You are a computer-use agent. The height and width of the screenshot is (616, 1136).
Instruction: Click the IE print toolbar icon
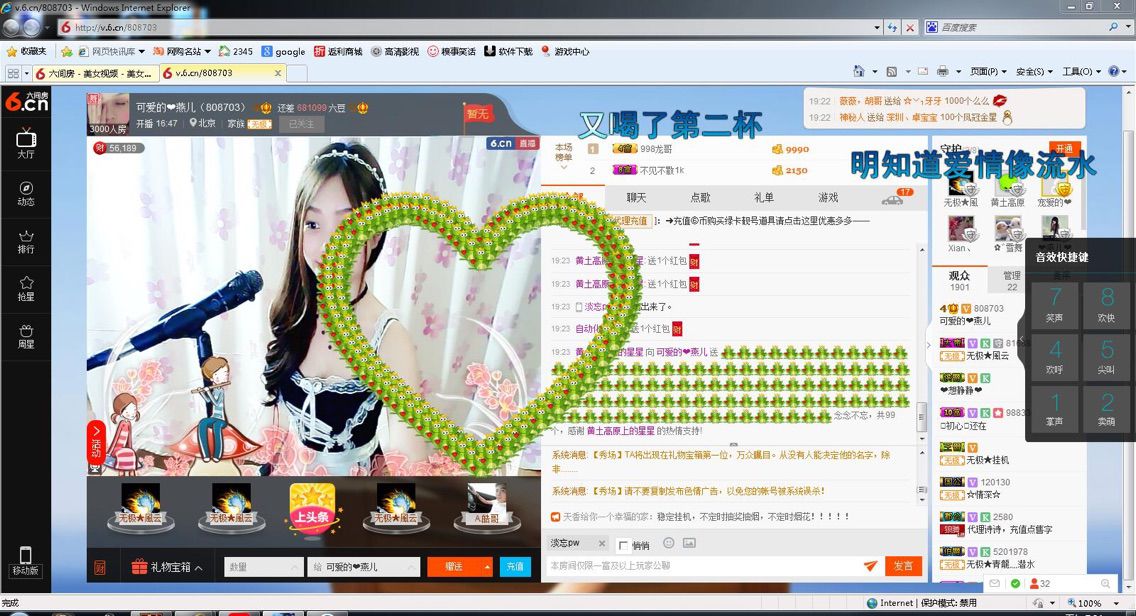[x=942, y=71]
